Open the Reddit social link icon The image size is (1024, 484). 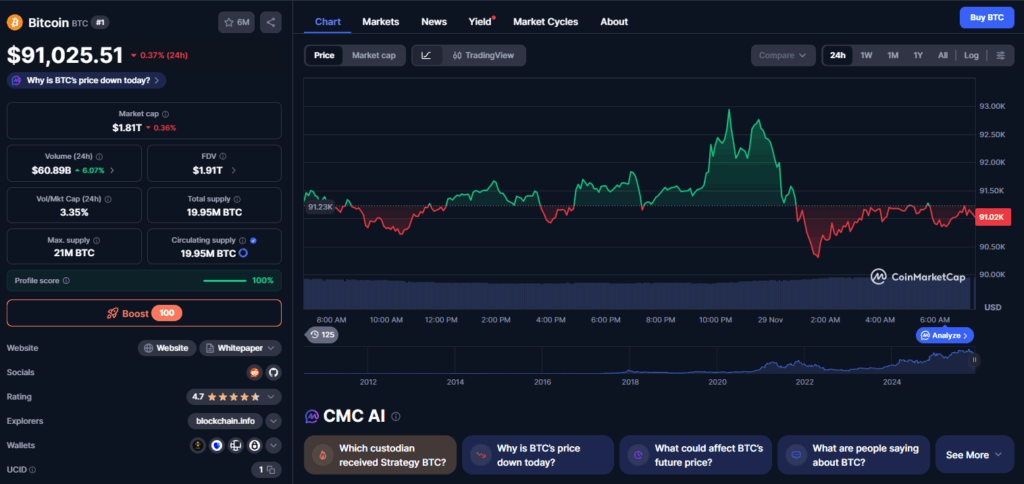pyautogui.click(x=254, y=372)
